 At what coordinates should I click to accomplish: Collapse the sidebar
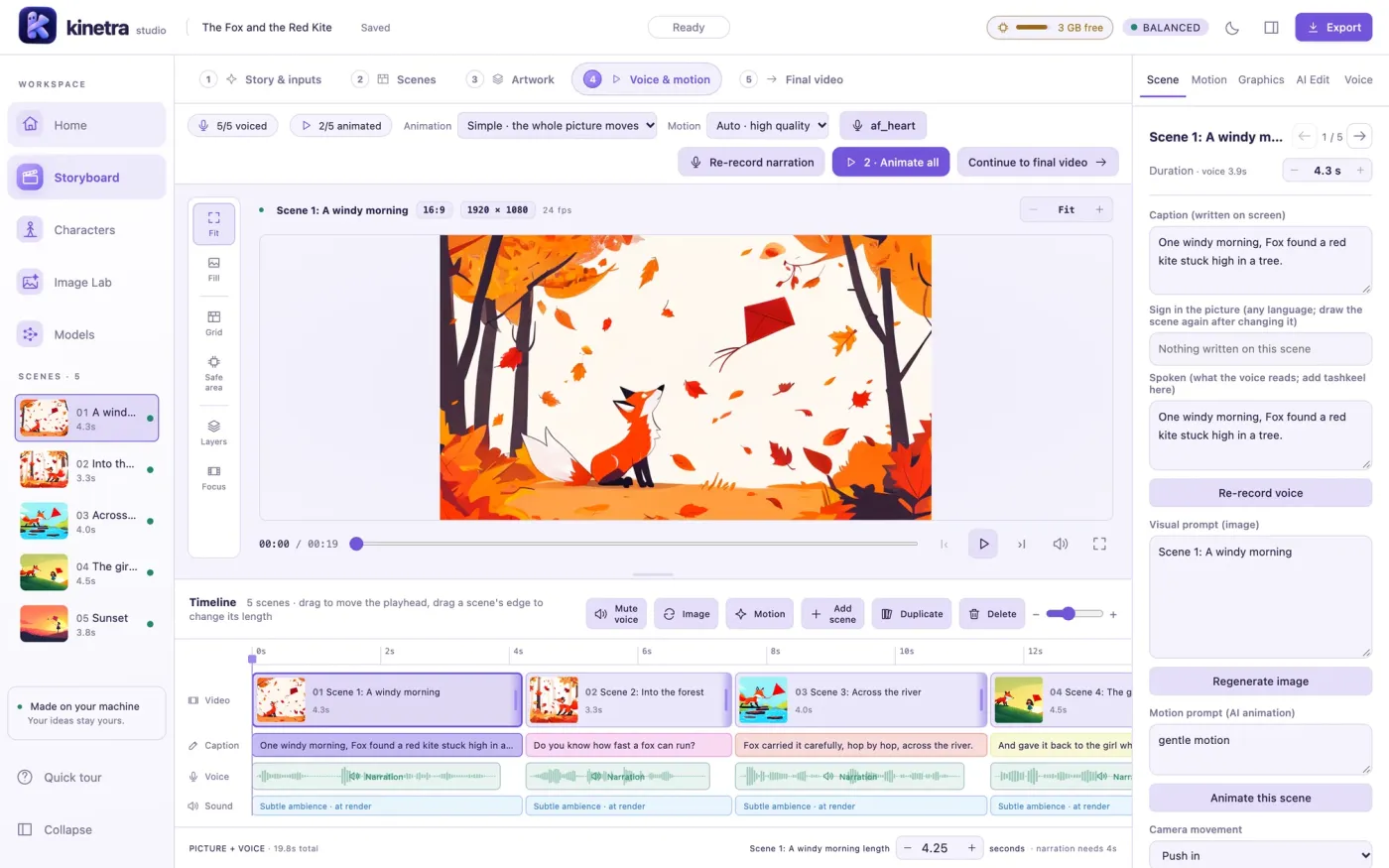pyautogui.click(x=86, y=829)
